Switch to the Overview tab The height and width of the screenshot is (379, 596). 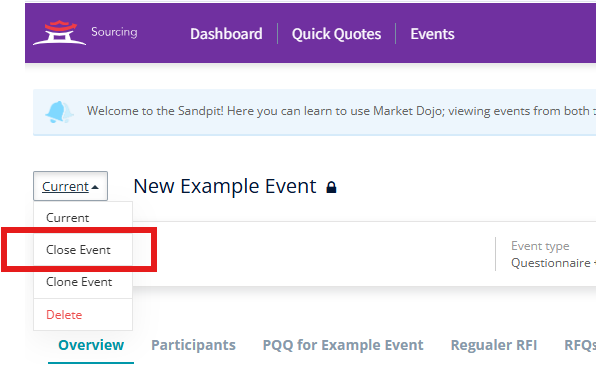(91, 345)
